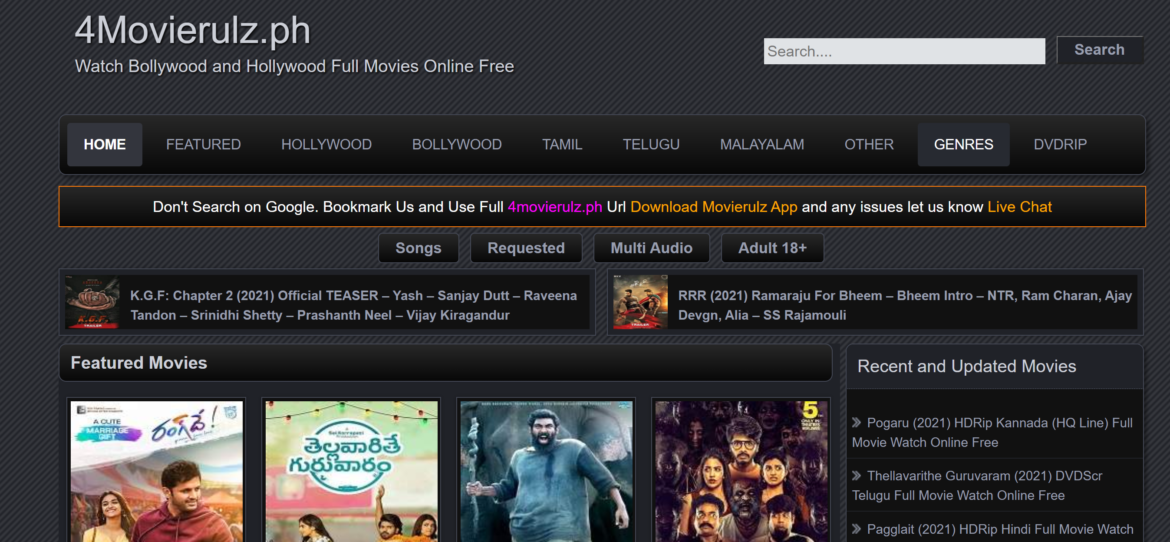Switch to the Hollywood section

tap(326, 145)
